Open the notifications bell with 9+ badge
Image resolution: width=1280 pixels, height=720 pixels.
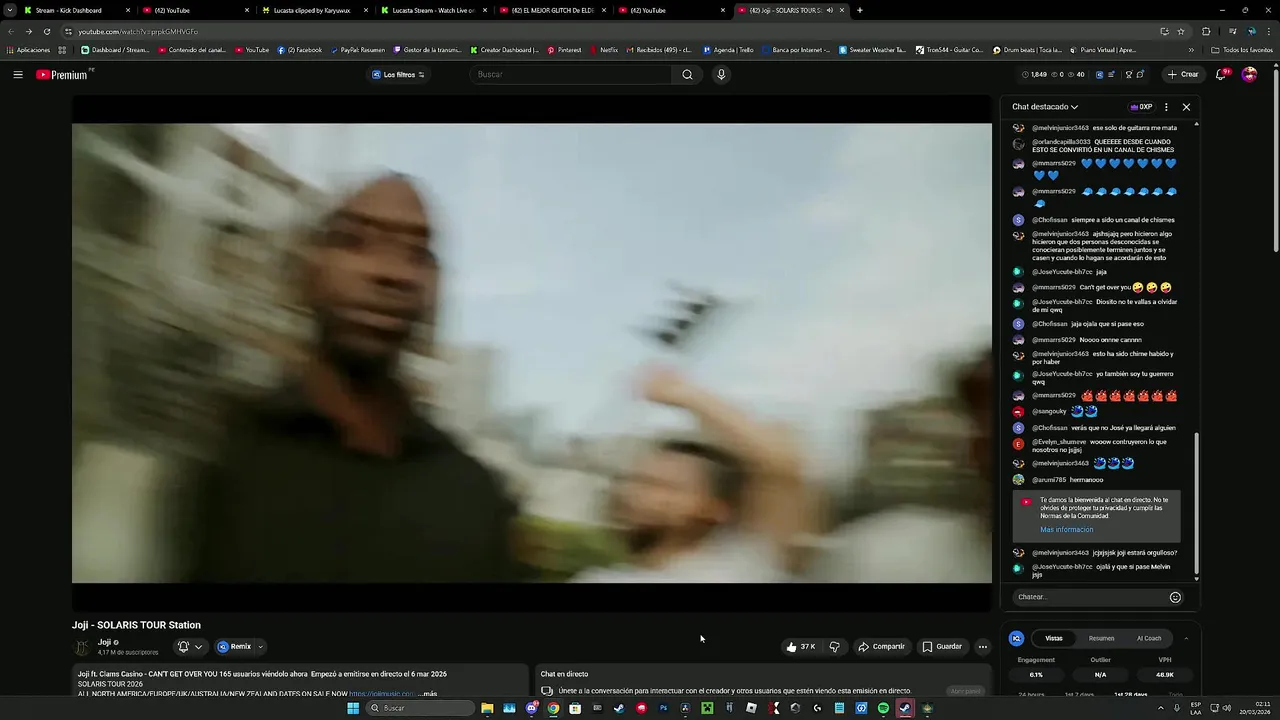click(x=1221, y=74)
